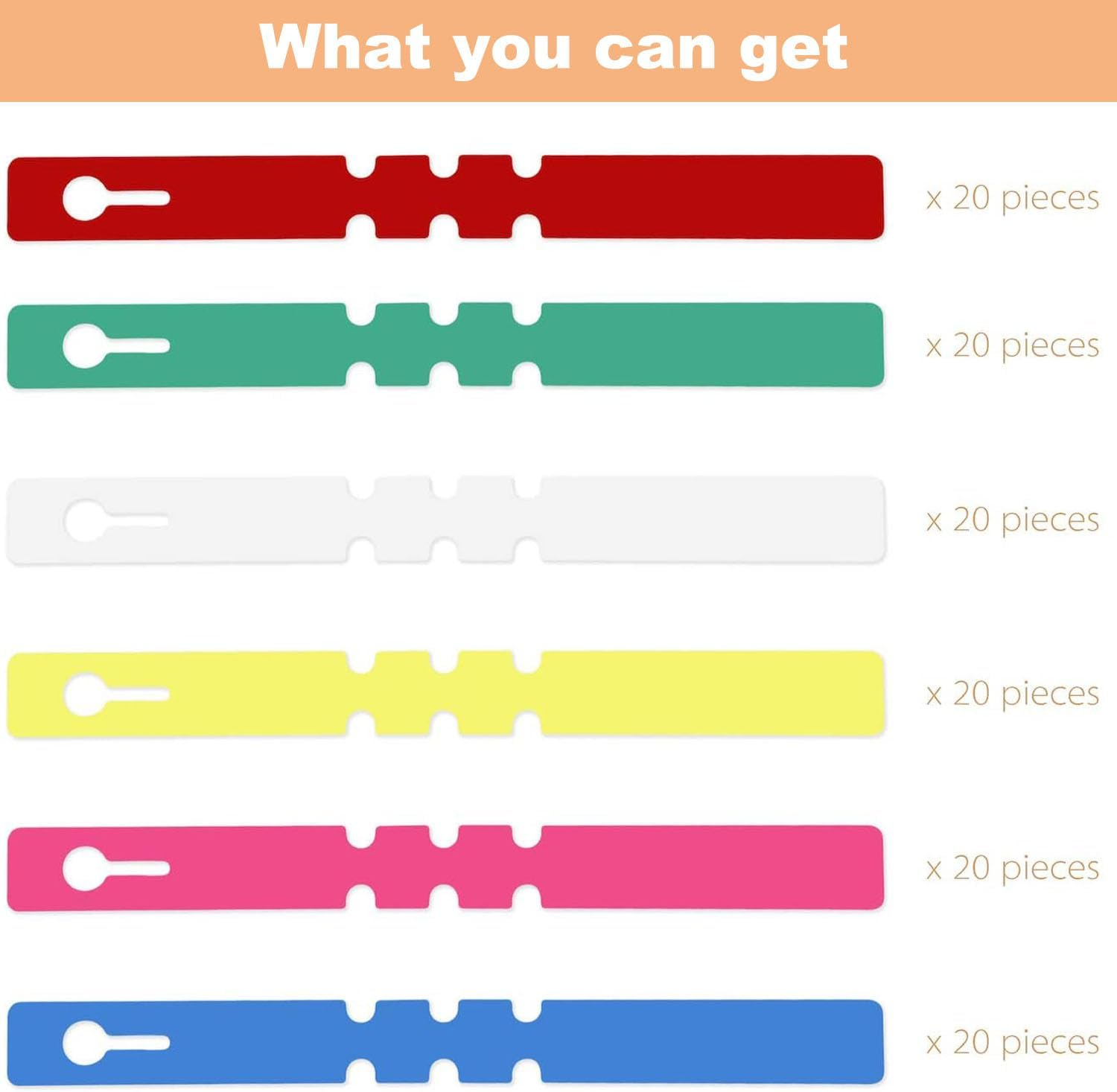The image size is (1117, 1092).
Task: Click the keyhole cutout on the blue strip
Action: tap(86, 1043)
